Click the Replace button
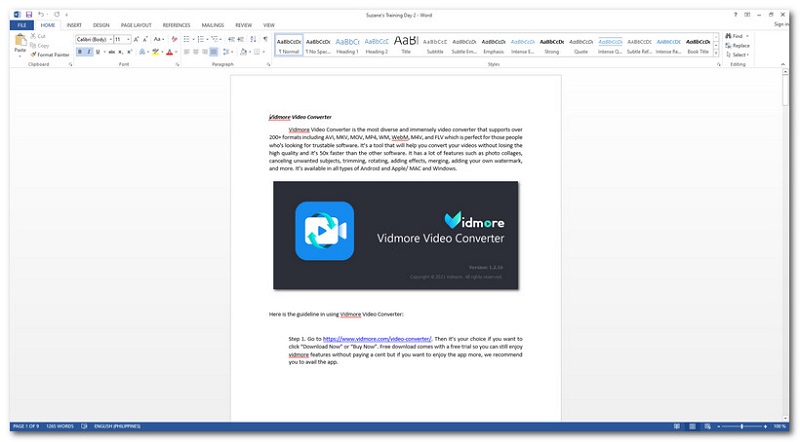 (x=738, y=45)
